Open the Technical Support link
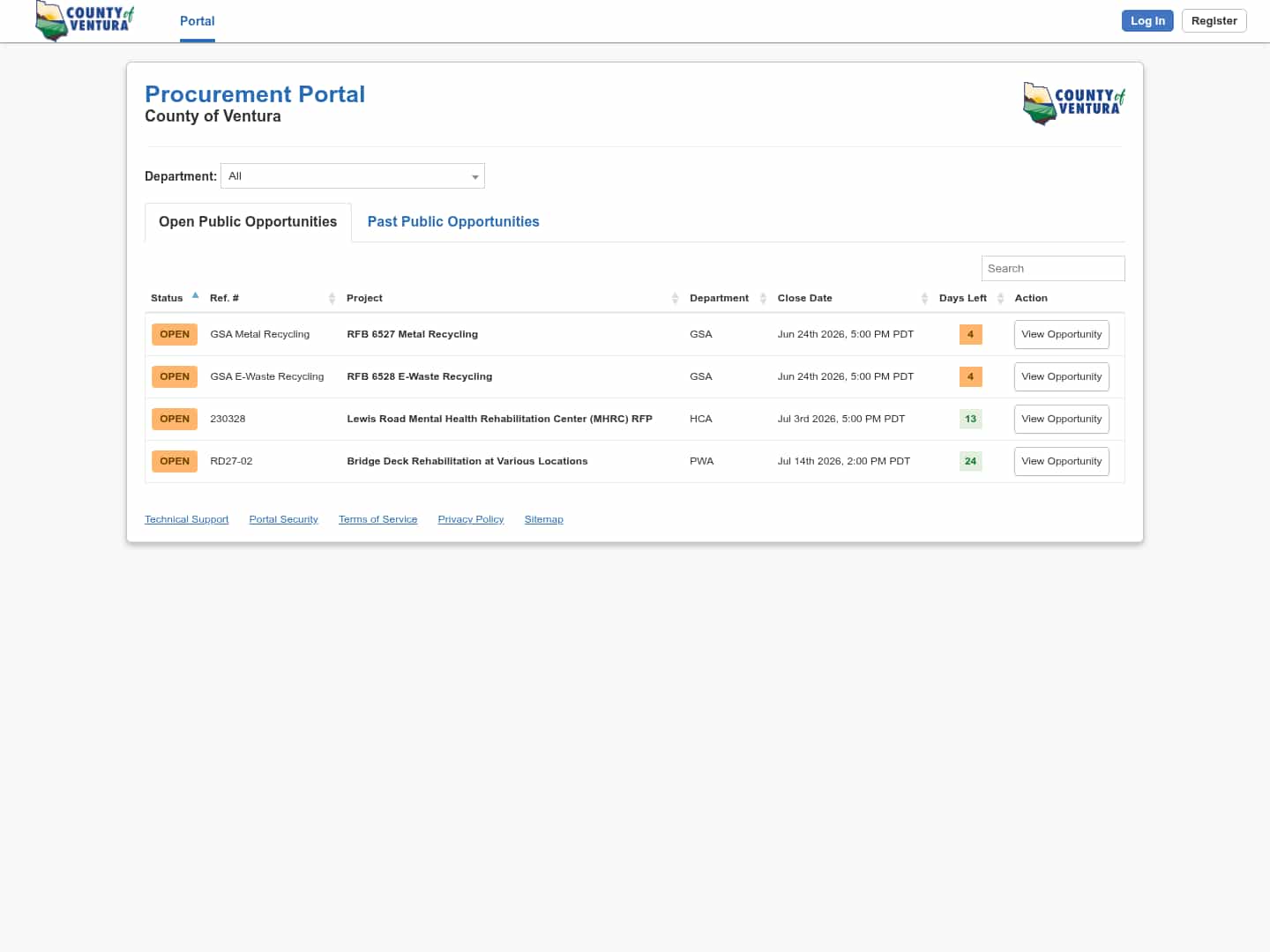Viewport: 1270px width, 952px height. pos(187,519)
